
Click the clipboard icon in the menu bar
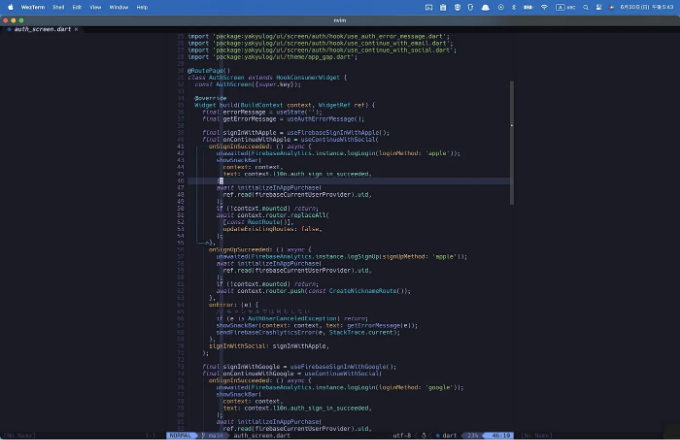click(443, 7)
